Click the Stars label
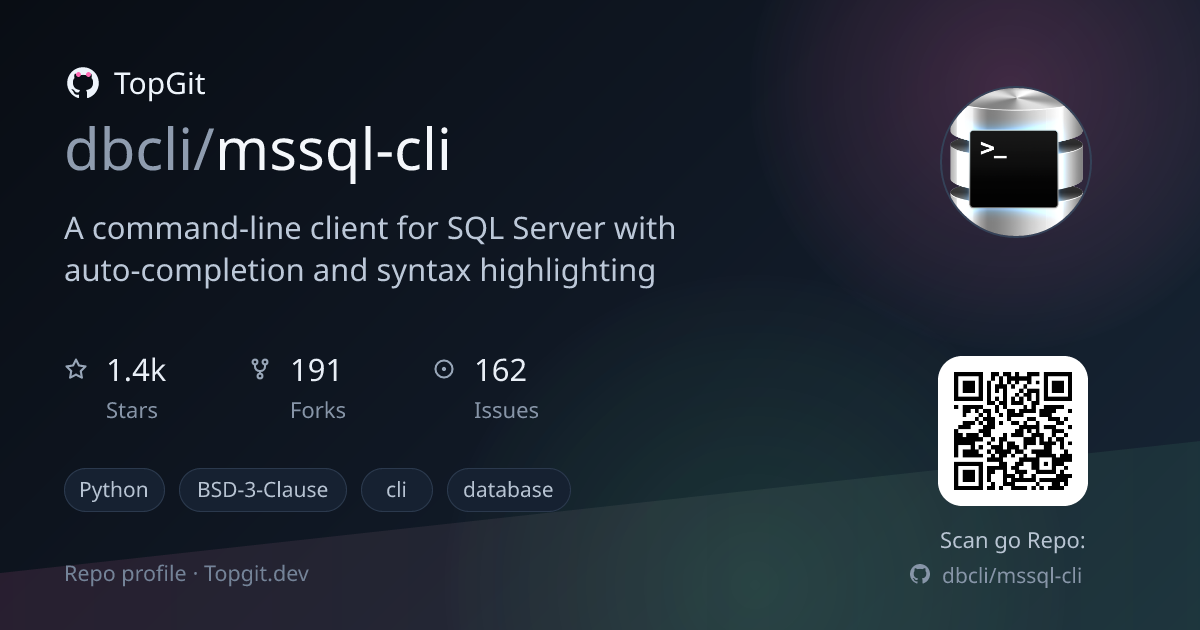Viewport: 1200px width, 630px height. [x=132, y=410]
